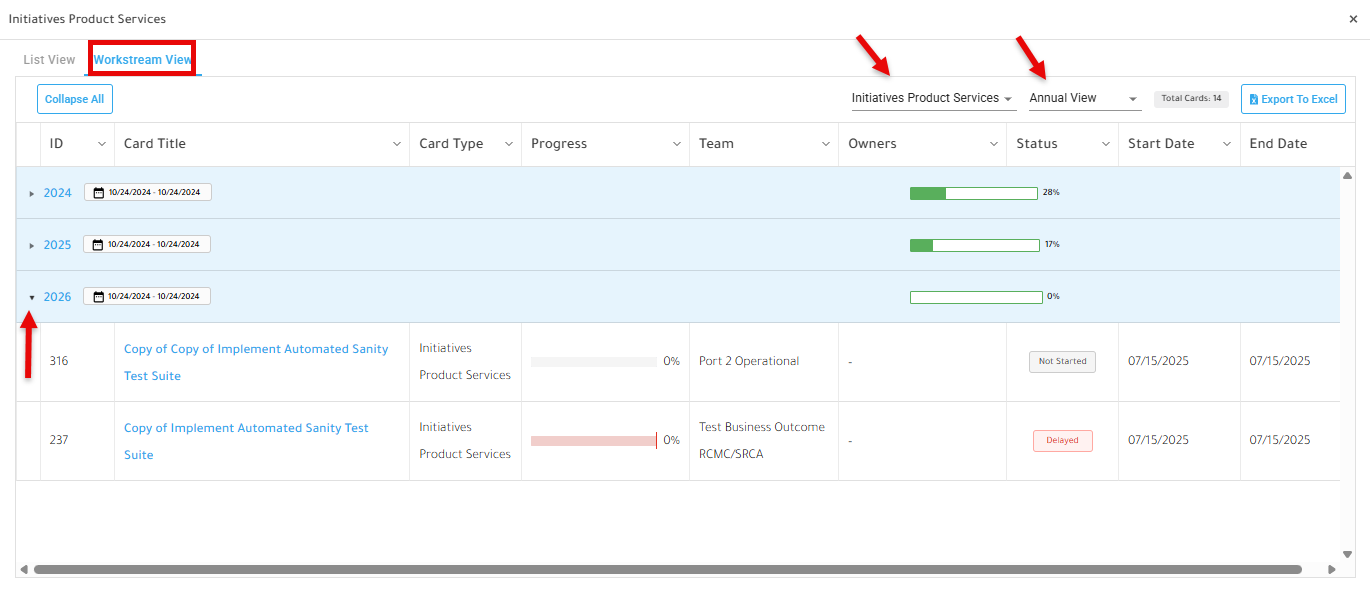Switch to the List View tab
The height and width of the screenshot is (596, 1370).
49,60
